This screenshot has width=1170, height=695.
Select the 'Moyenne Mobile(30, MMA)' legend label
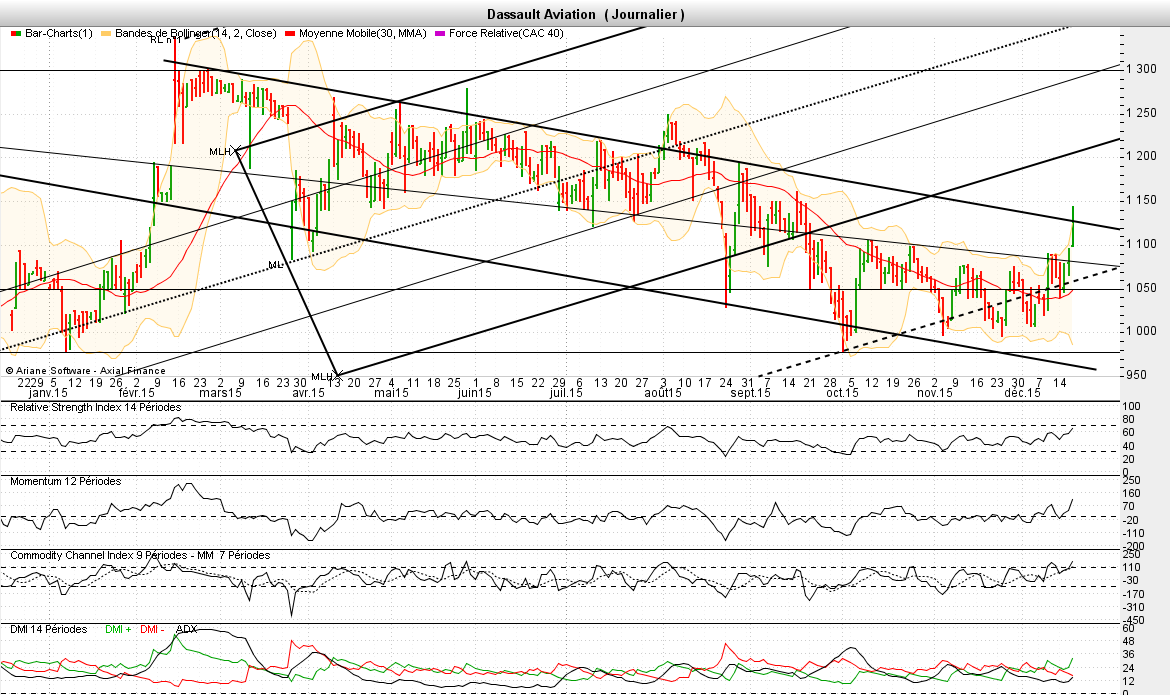[363, 34]
